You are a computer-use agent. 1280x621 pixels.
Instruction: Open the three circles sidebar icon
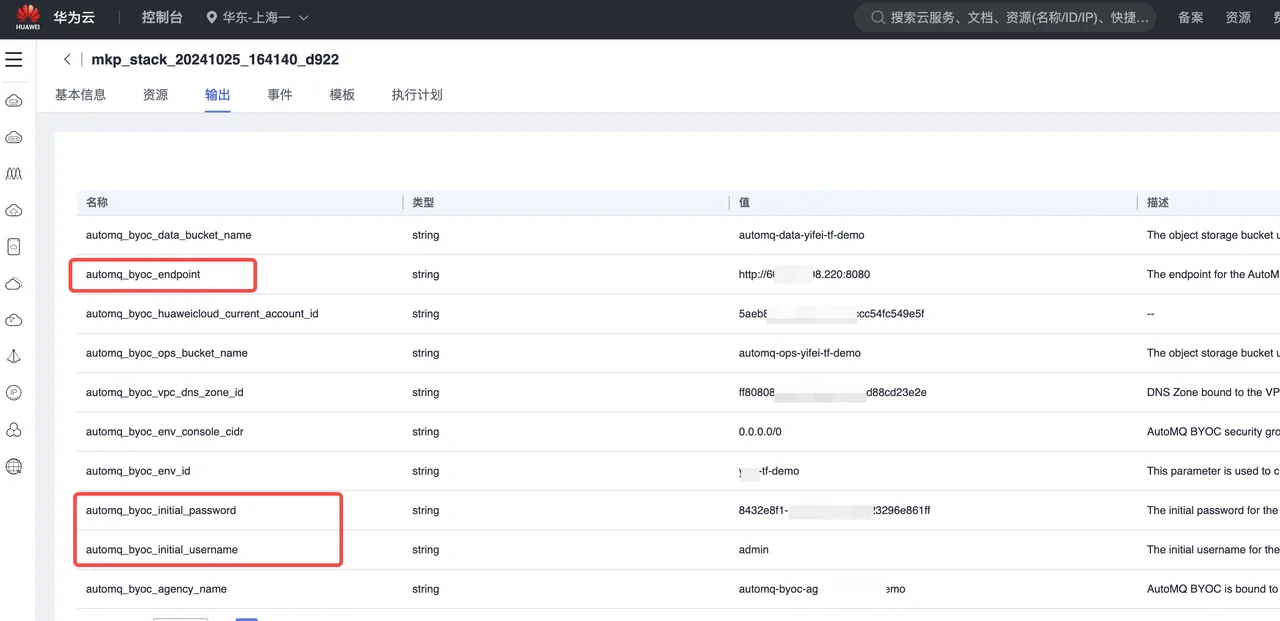pyautogui.click(x=14, y=430)
